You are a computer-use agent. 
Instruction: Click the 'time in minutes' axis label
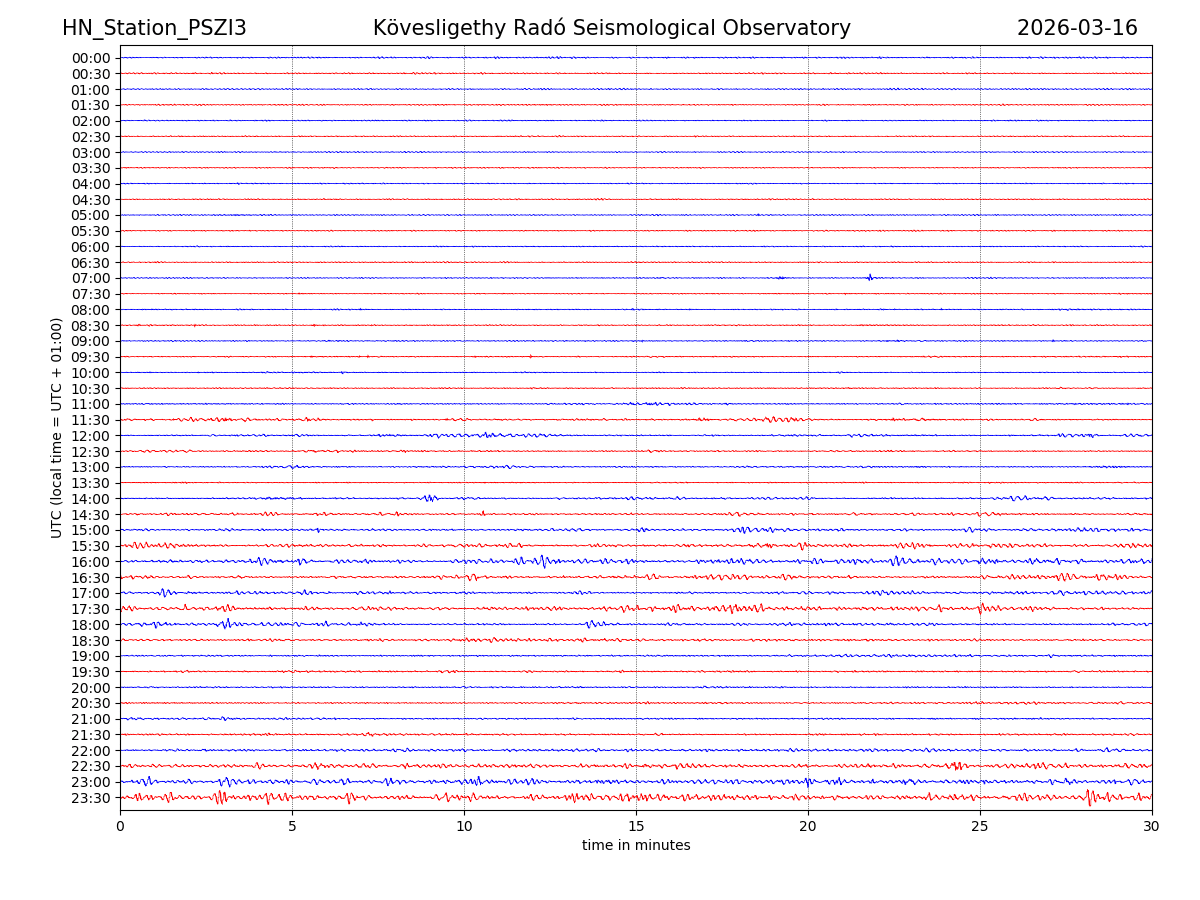pyautogui.click(x=636, y=846)
